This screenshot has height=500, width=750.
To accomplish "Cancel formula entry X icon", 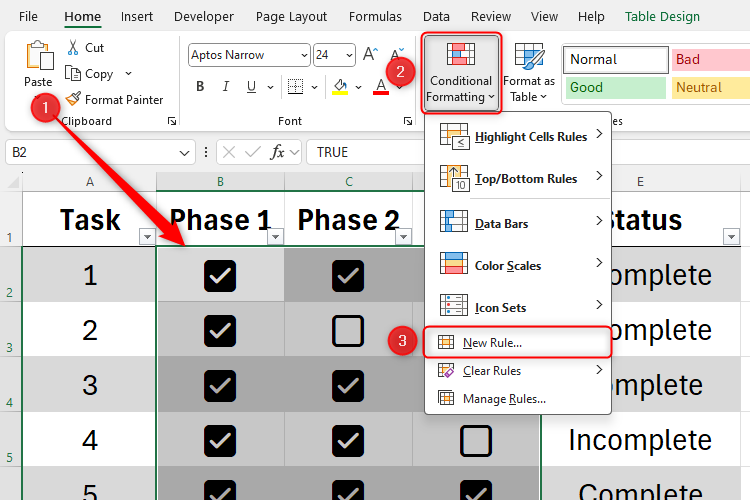I will coord(229,152).
